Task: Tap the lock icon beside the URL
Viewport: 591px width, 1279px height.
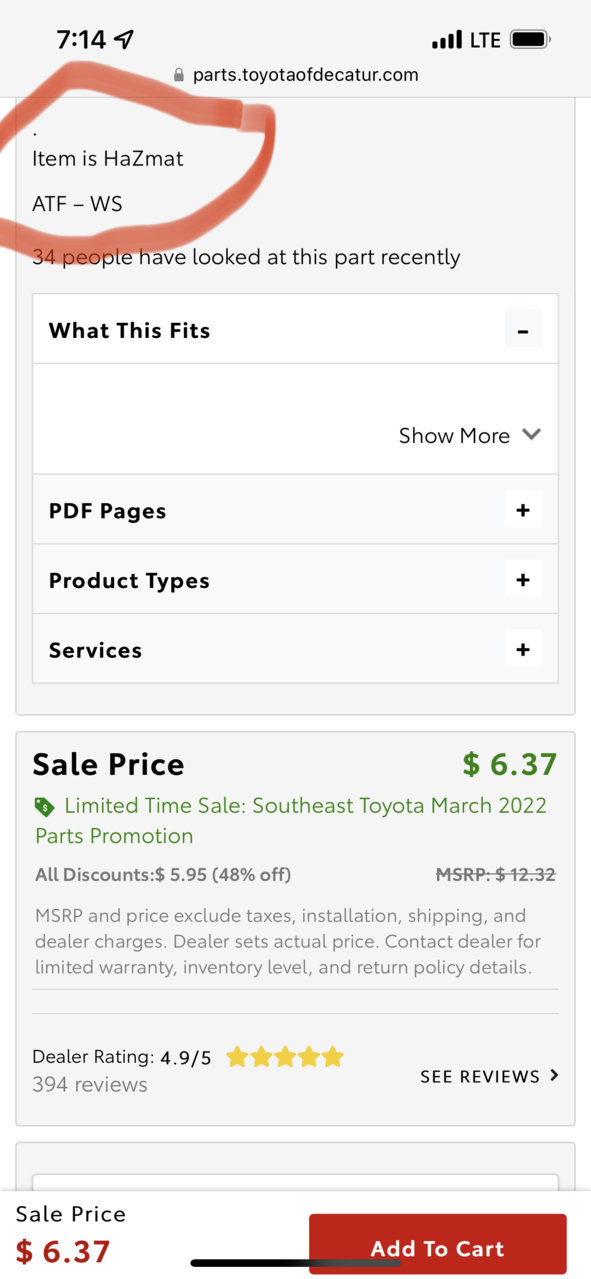Action: pos(179,75)
